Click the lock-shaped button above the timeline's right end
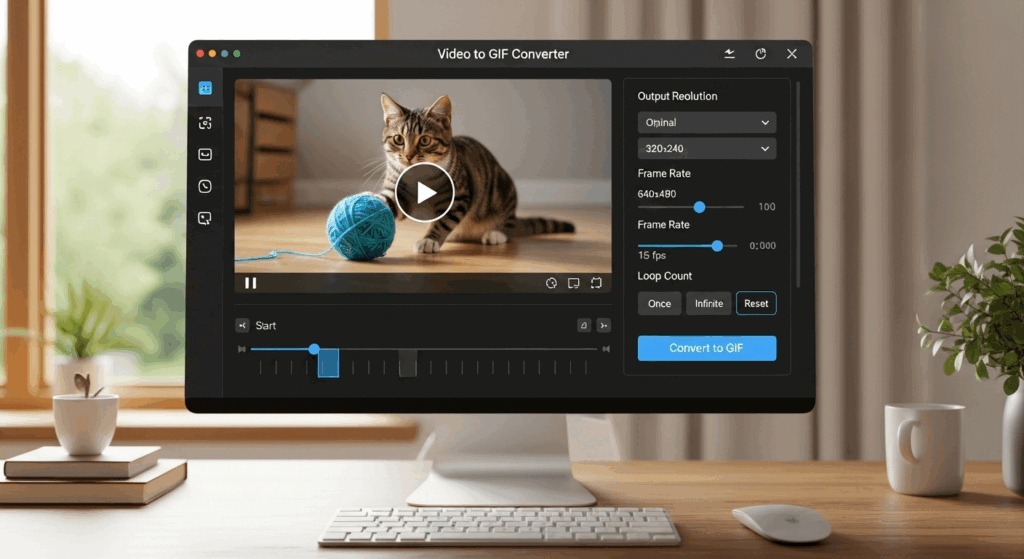Image resolution: width=1024 pixels, height=559 pixels. [x=584, y=325]
